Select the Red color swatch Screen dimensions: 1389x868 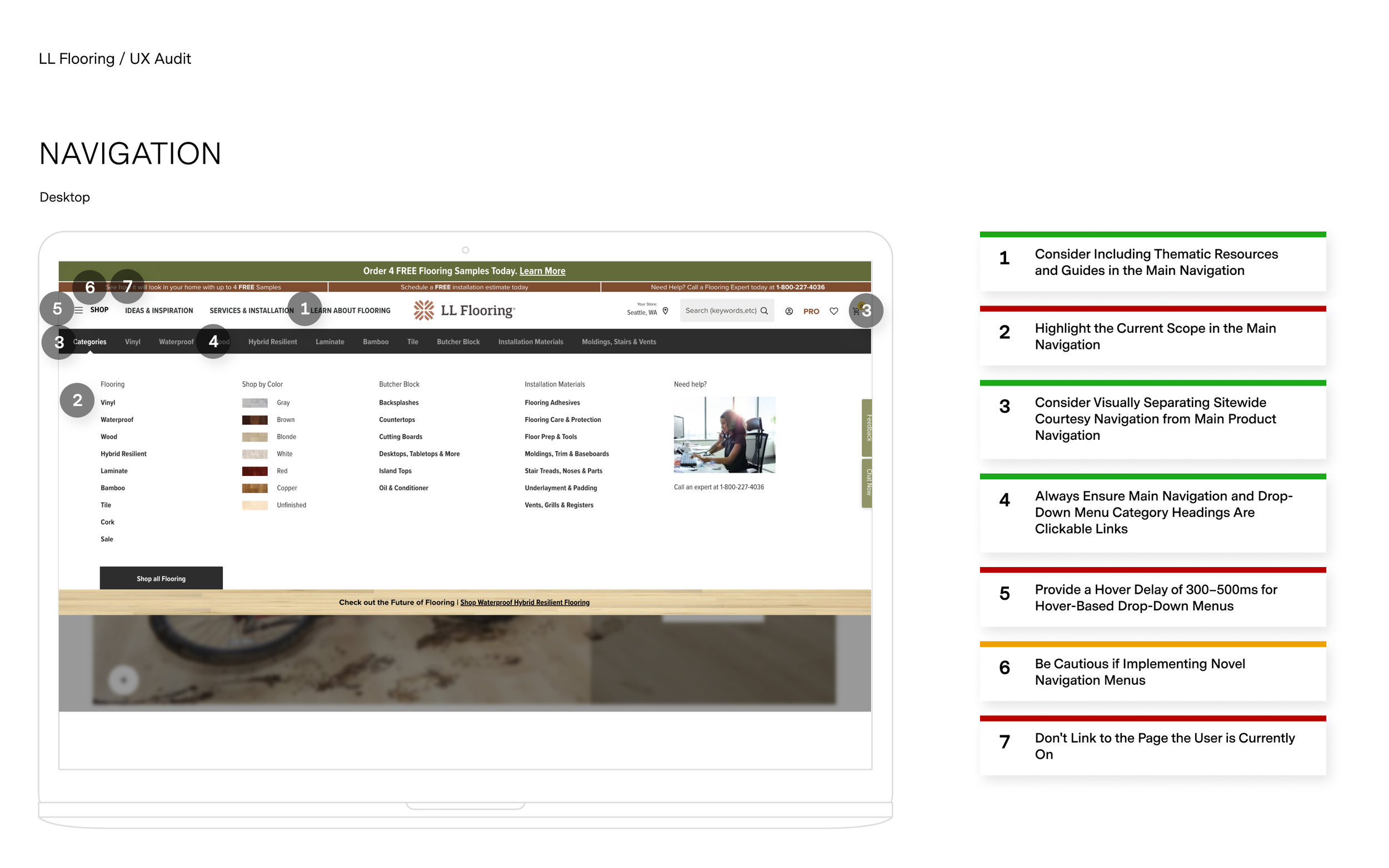(254, 471)
